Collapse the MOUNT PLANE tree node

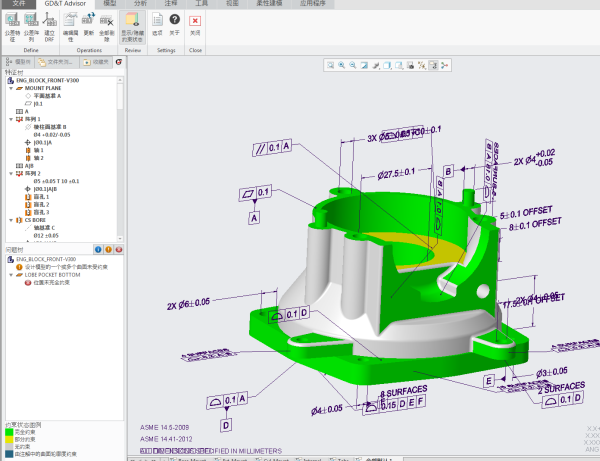(x=10, y=87)
